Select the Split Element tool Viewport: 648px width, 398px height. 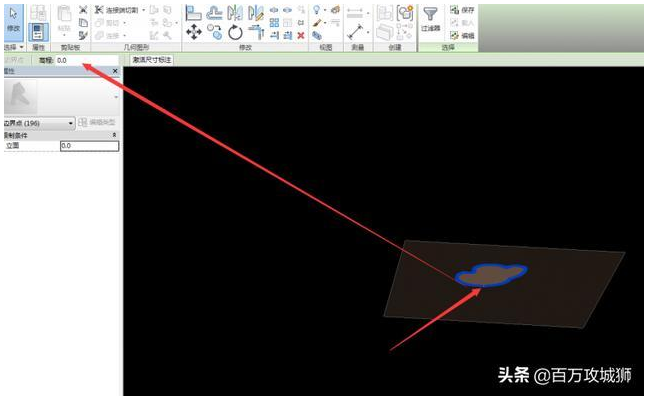click(274, 10)
